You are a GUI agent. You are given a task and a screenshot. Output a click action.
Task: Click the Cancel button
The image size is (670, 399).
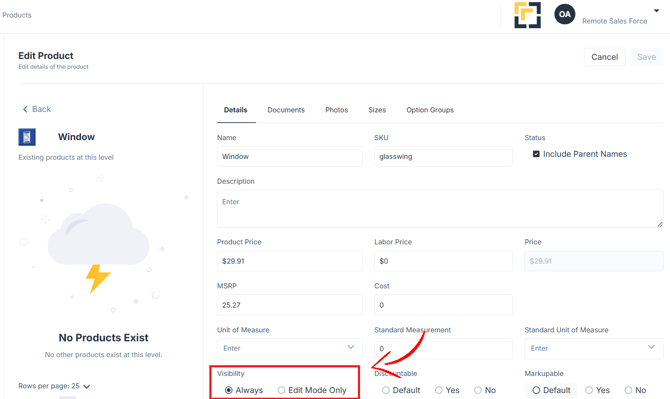[x=605, y=57]
